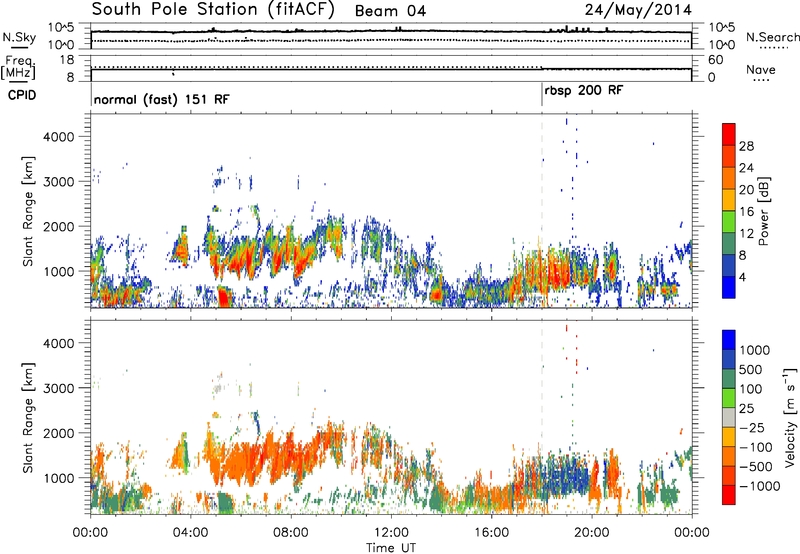Select 'normal (fast) 151 RF' CPID text
This screenshot has height=554, width=800.
[x=161, y=99]
